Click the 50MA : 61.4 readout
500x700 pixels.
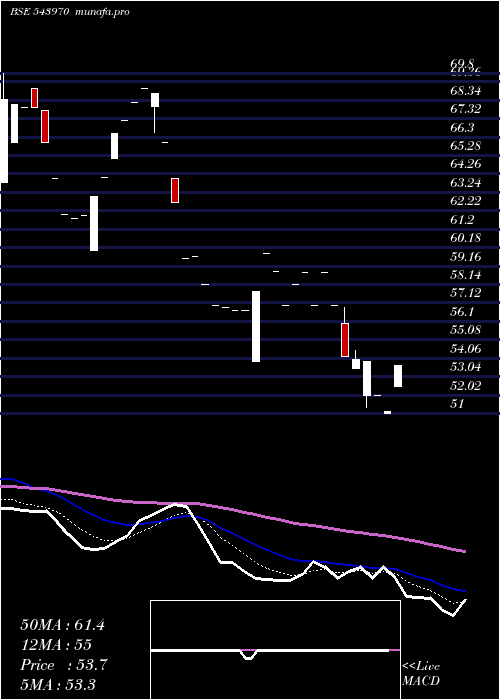pyautogui.click(x=62, y=625)
